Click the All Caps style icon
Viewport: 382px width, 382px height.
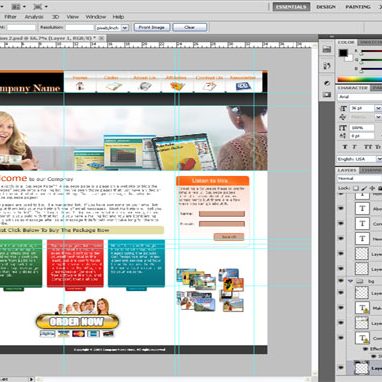pyautogui.click(x=368, y=147)
